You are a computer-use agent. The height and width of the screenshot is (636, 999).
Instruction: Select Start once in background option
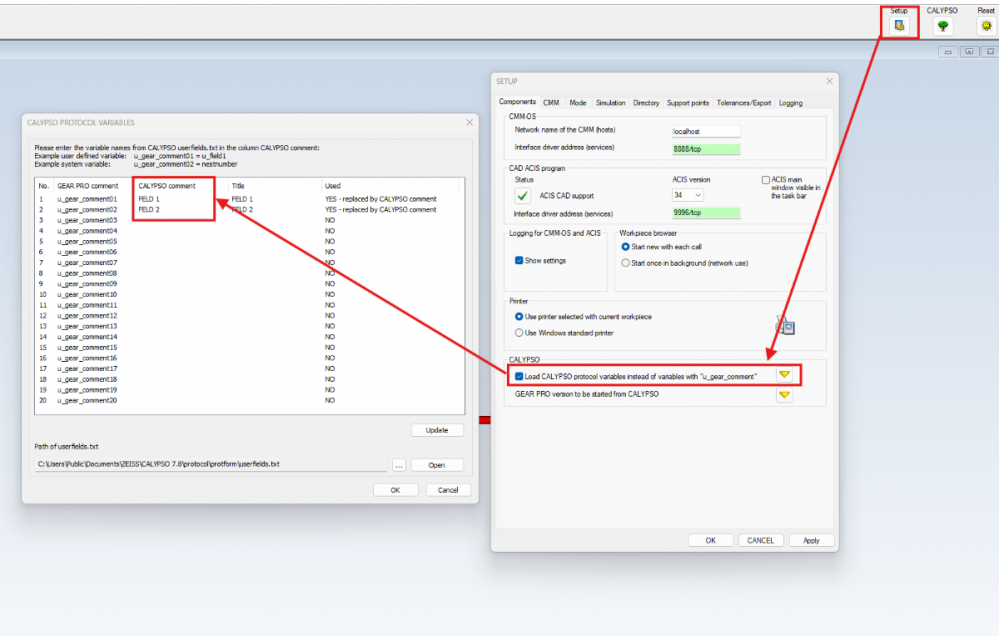point(626,263)
